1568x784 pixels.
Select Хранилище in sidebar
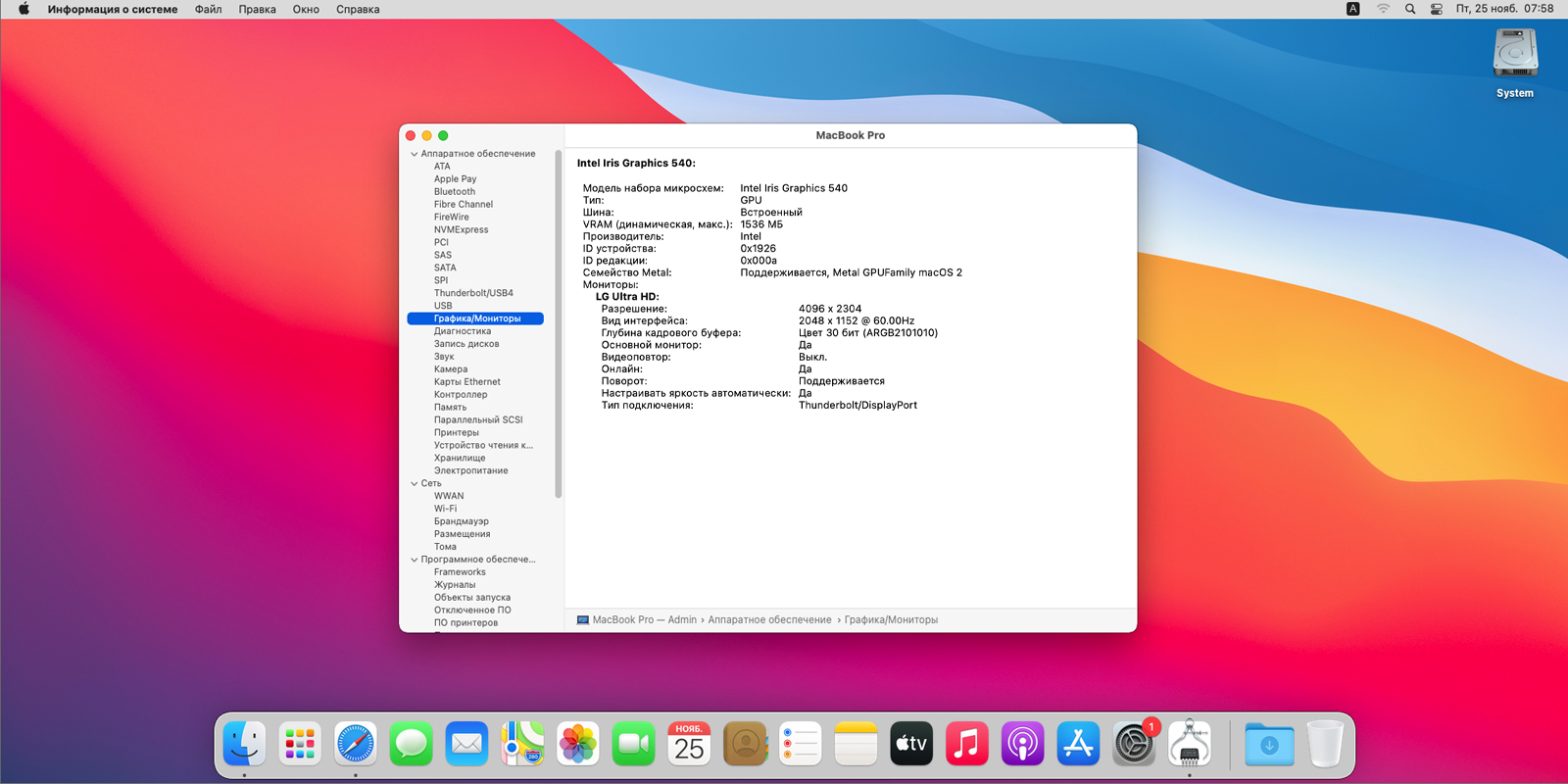click(x=460, y=459)
